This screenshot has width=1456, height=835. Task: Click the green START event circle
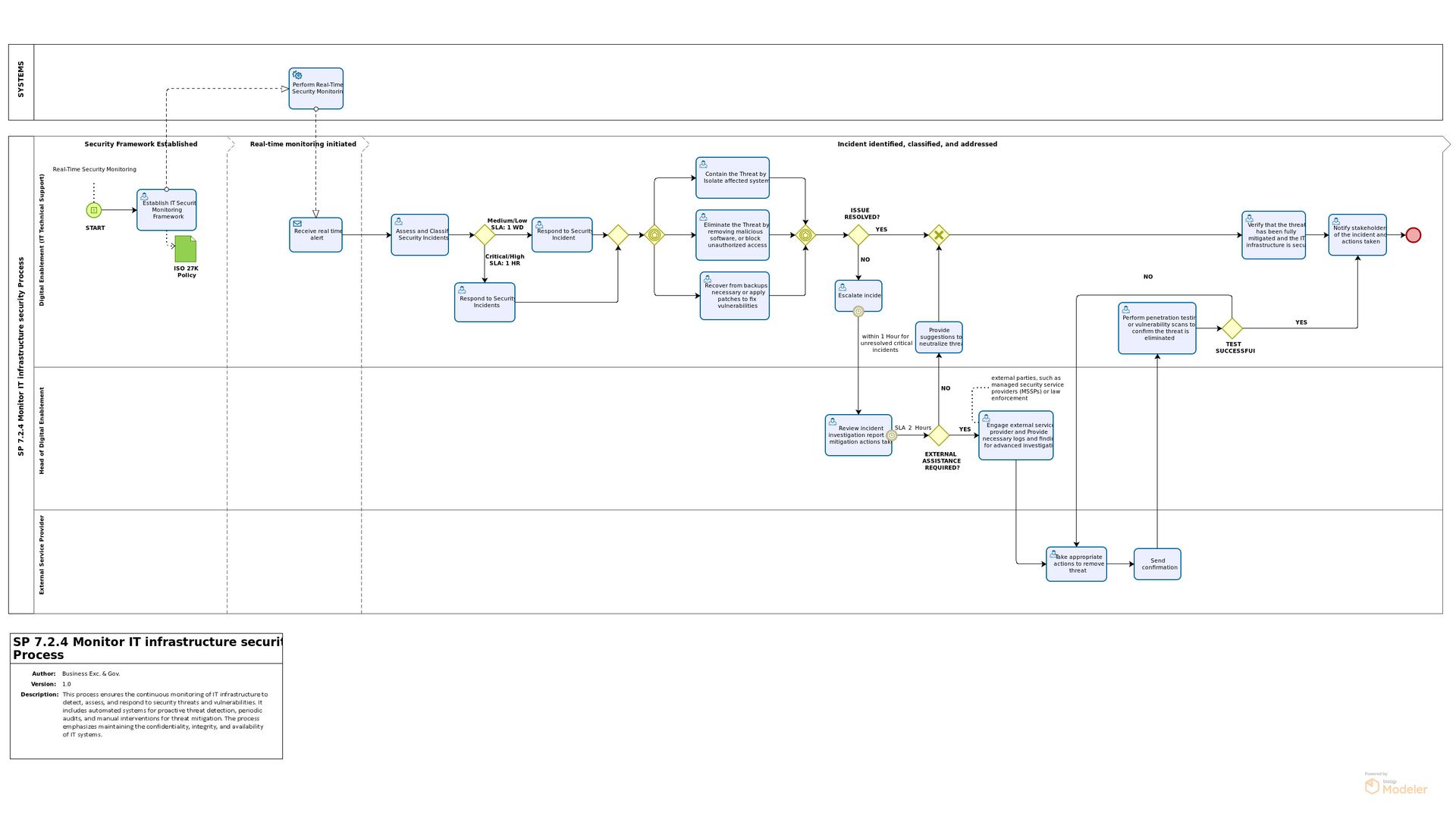[x=93, y=210]
